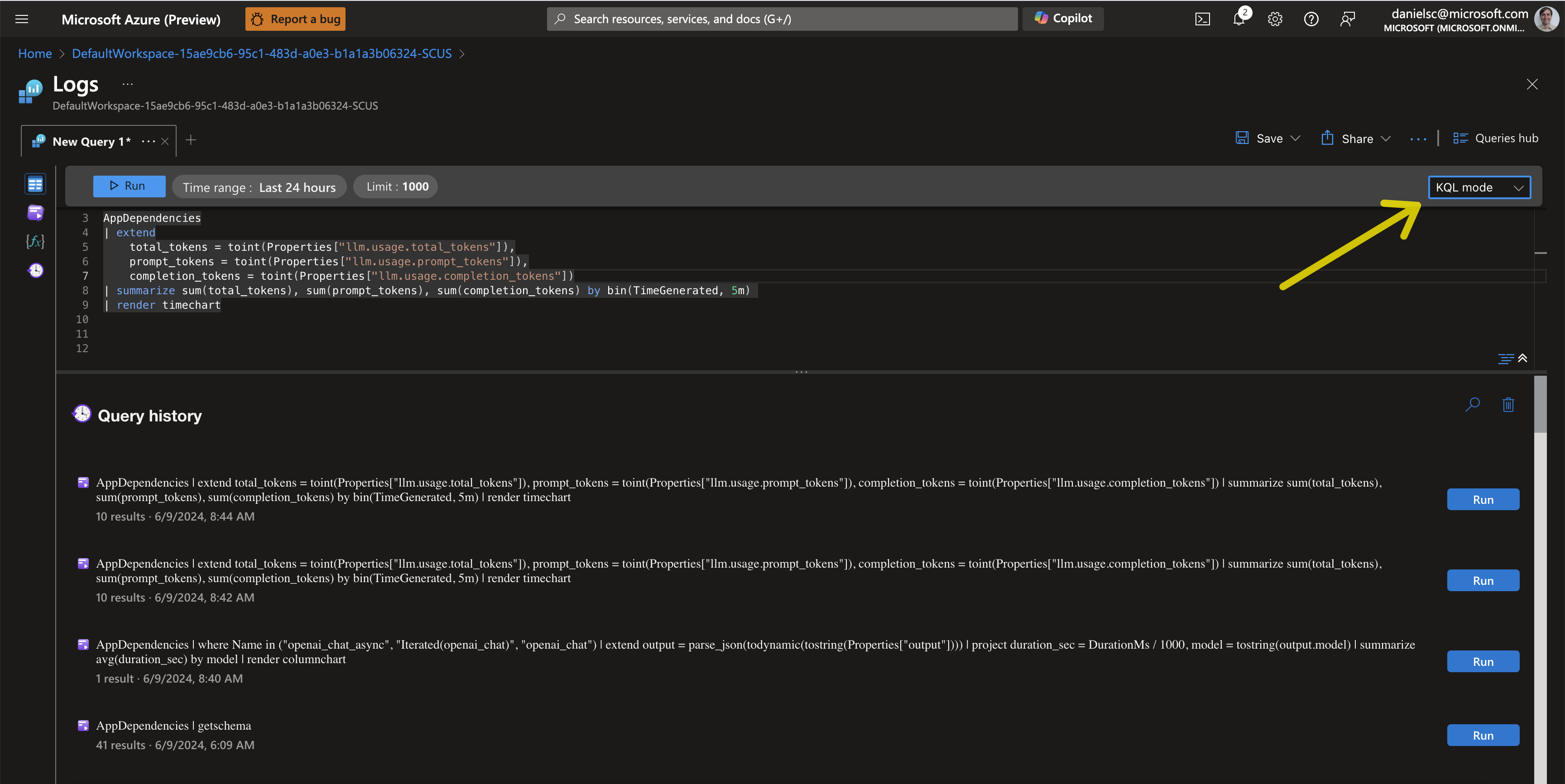The image size is (1565, 784).
Task: Open notifications bell icon
Action: point(1239,19)
